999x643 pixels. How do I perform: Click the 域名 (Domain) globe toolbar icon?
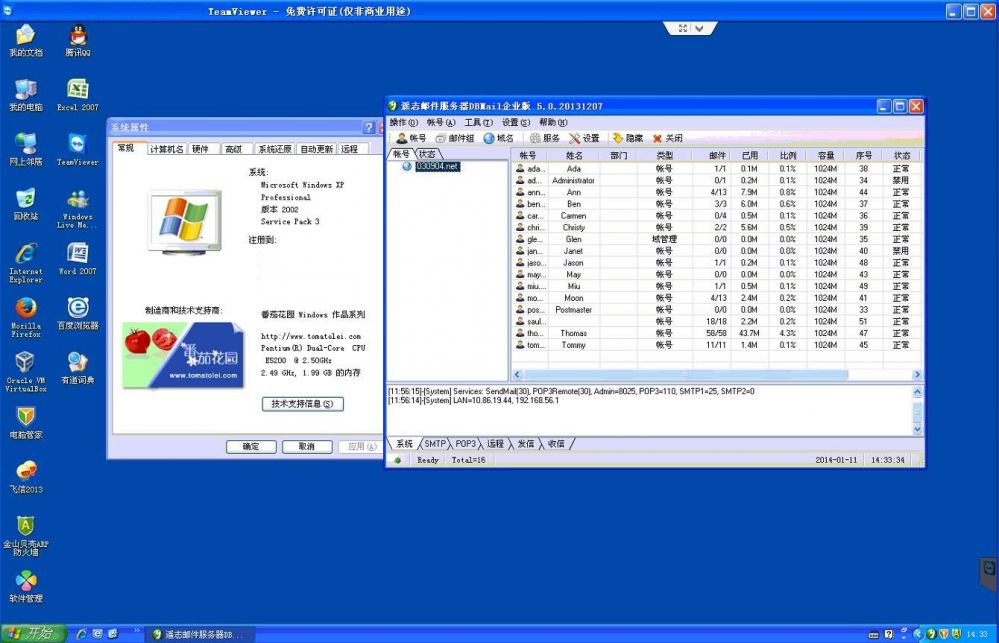pyautogui.click(x=498, y=138)
